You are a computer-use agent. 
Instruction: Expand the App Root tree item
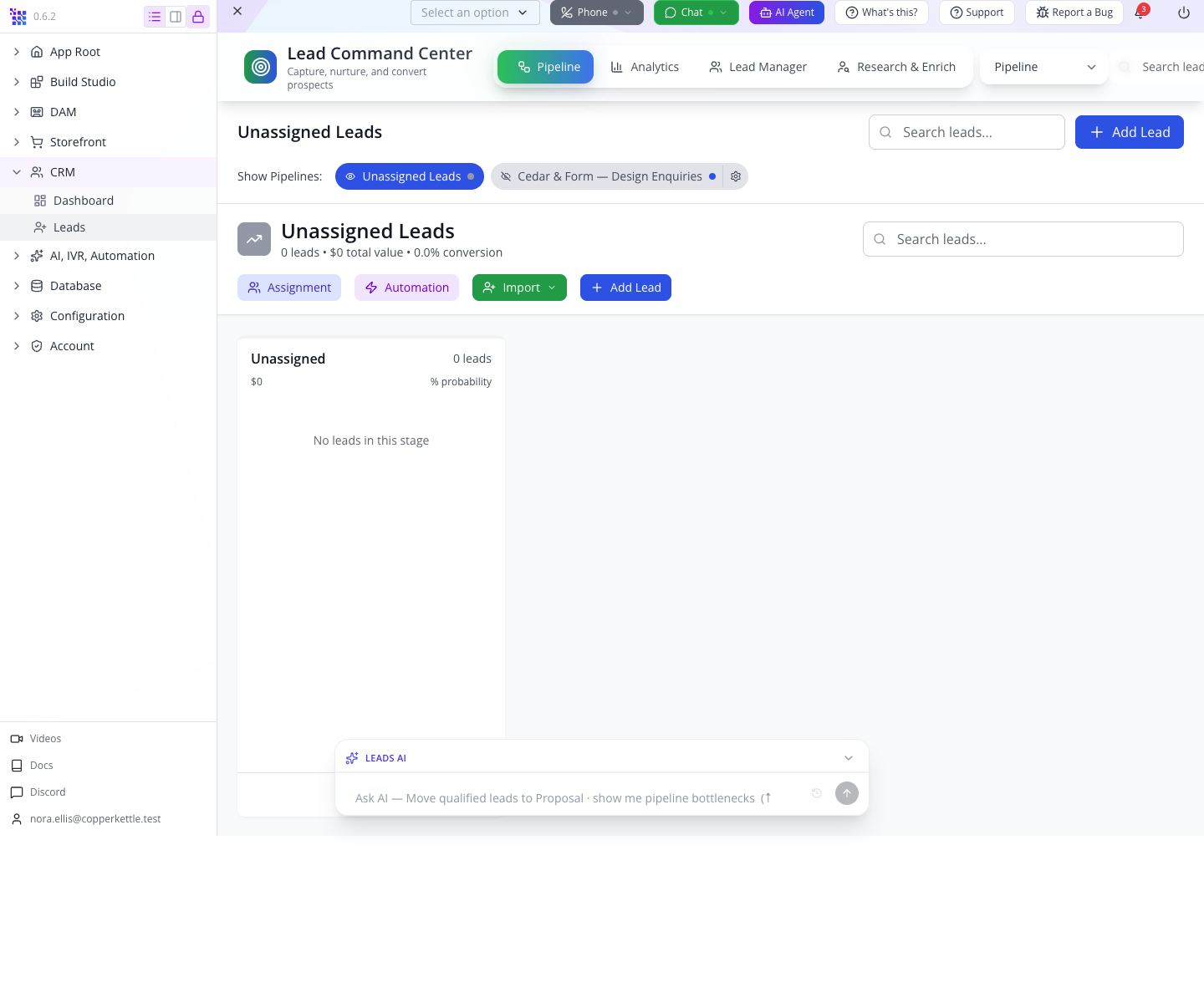coord(17,52)
